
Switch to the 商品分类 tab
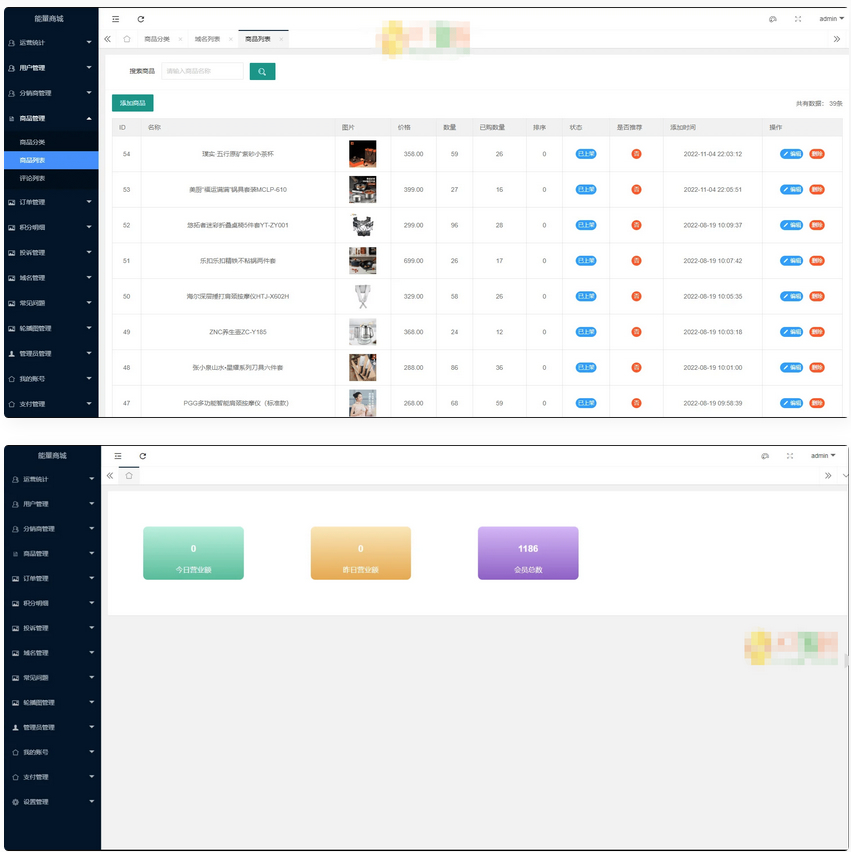click(157, 39)
